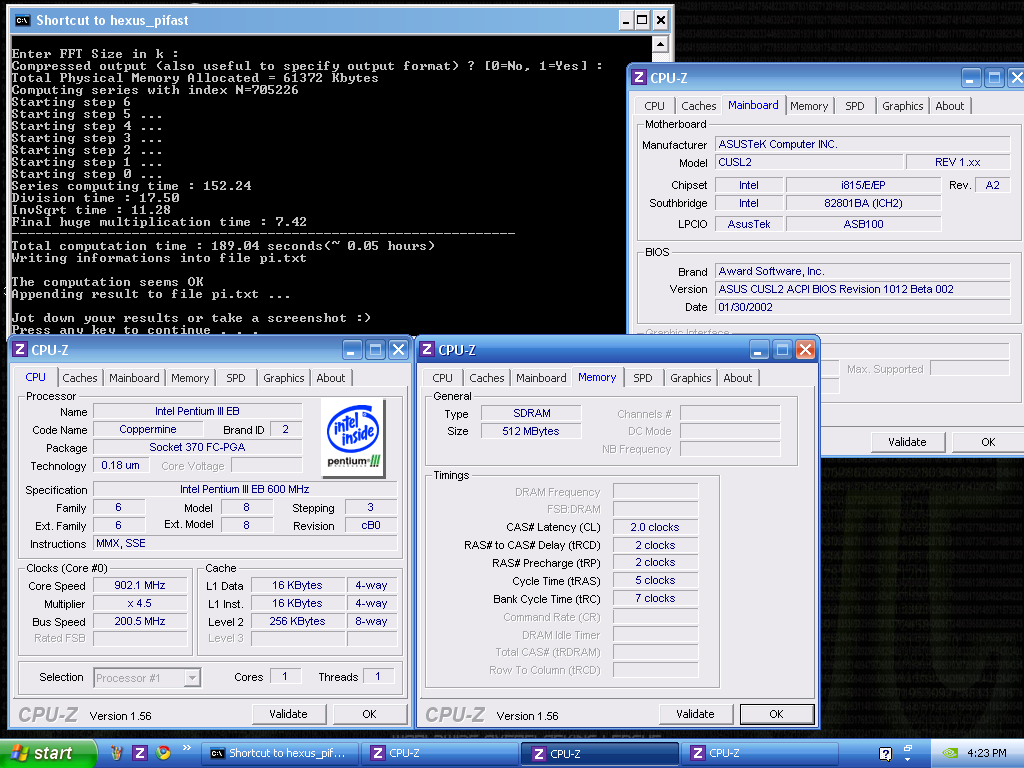Select the CPU tab in the CPU window
1024x768 pixels.
click(35, 377)
